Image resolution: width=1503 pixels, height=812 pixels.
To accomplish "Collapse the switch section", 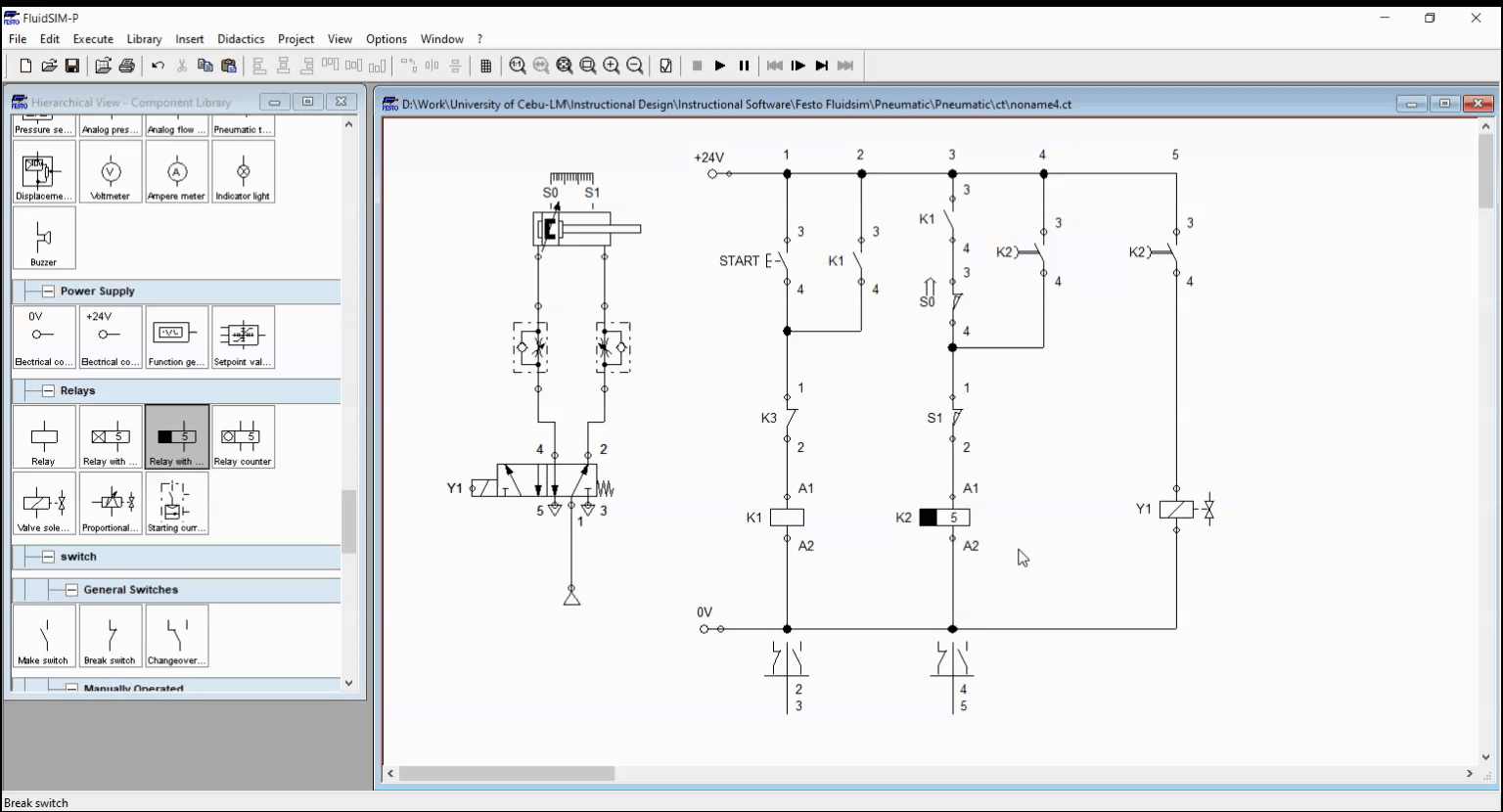I will pos(48,557).
